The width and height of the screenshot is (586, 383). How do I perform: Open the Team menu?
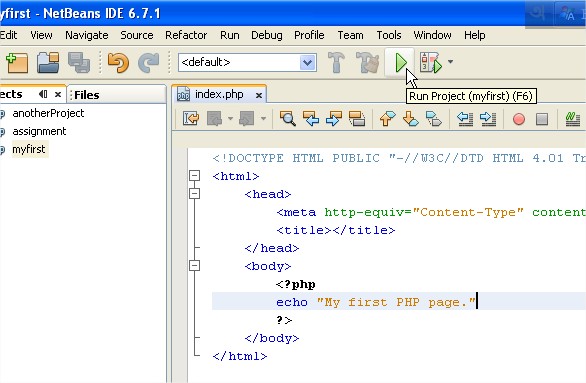tap(351, 35)
